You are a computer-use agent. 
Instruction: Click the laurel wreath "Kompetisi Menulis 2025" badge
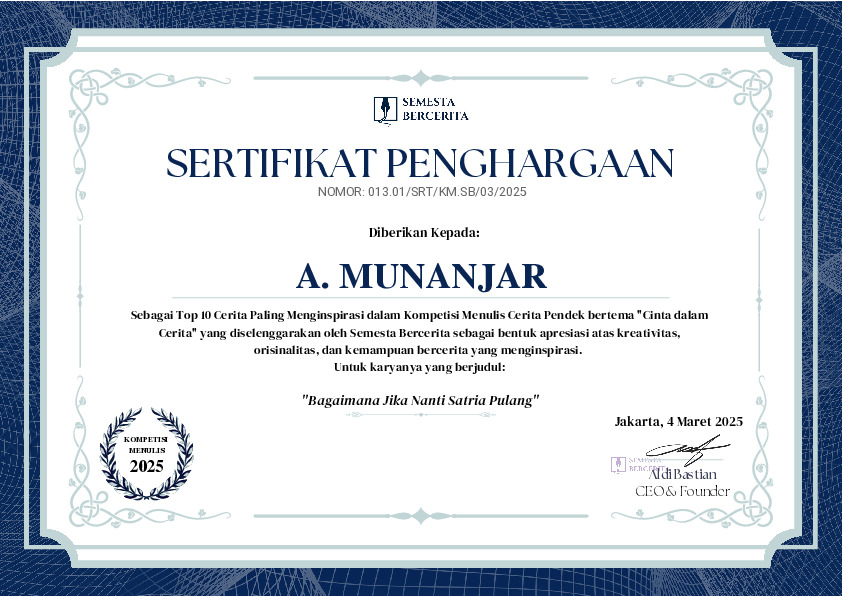[147, 453]
